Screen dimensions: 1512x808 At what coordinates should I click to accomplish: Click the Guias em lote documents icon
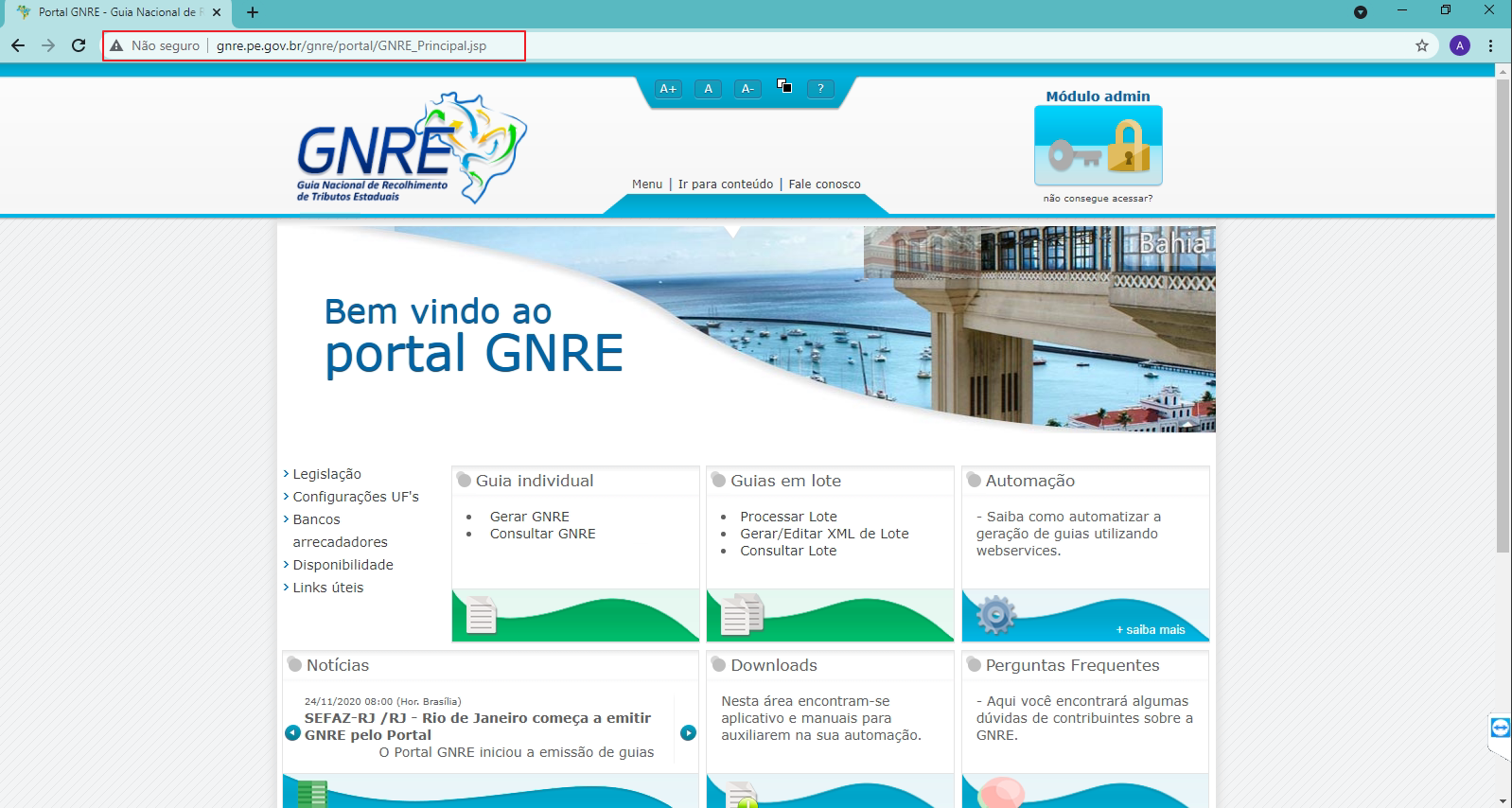(743, 613)
